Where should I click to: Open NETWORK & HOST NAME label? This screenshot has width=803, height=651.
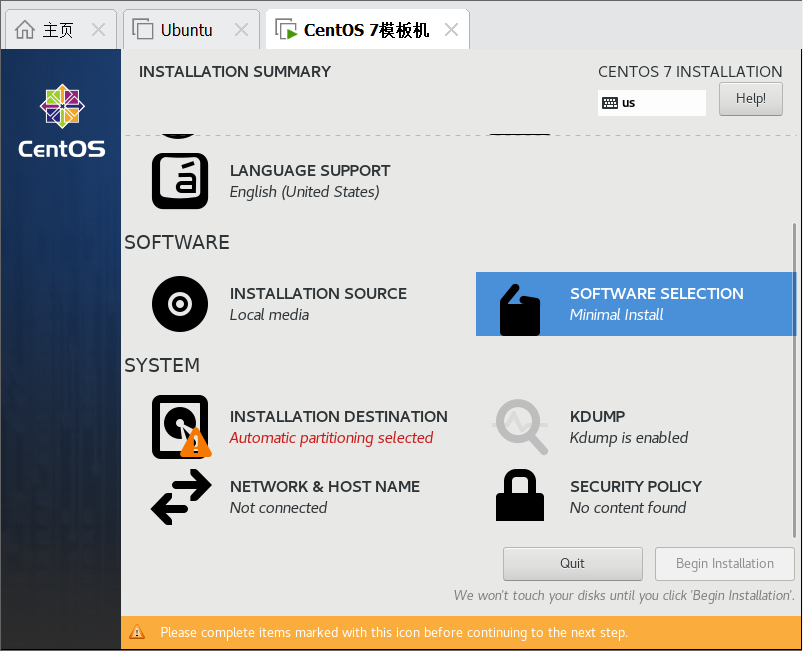coord(325,487)
